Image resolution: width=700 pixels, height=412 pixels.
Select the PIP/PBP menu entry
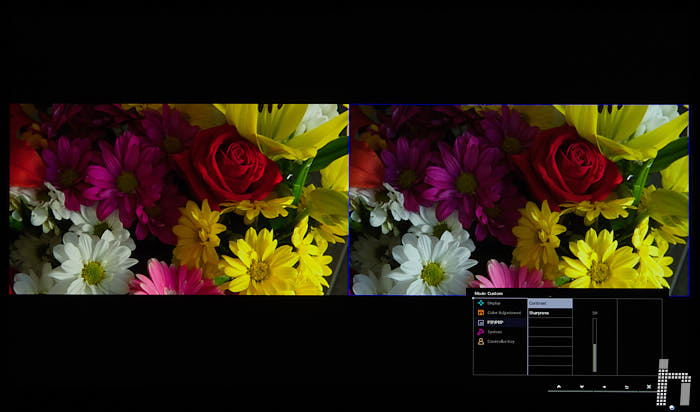click(x=494, y=322)
